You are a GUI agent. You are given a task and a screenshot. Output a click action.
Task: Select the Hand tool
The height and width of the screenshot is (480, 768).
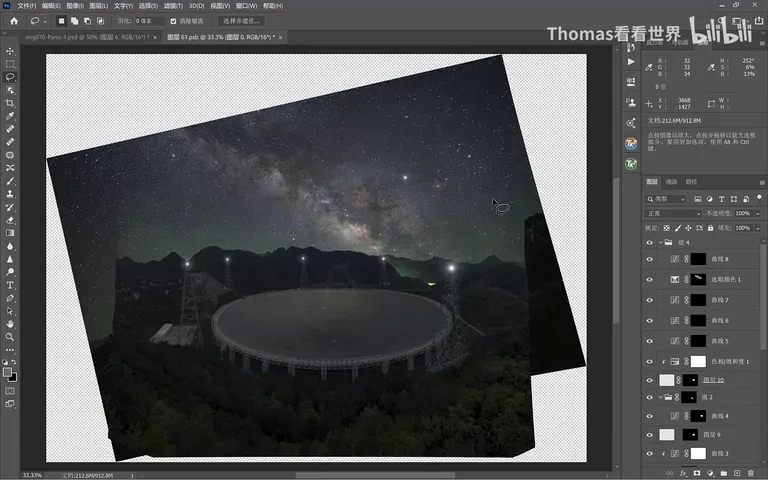[10, 324]
